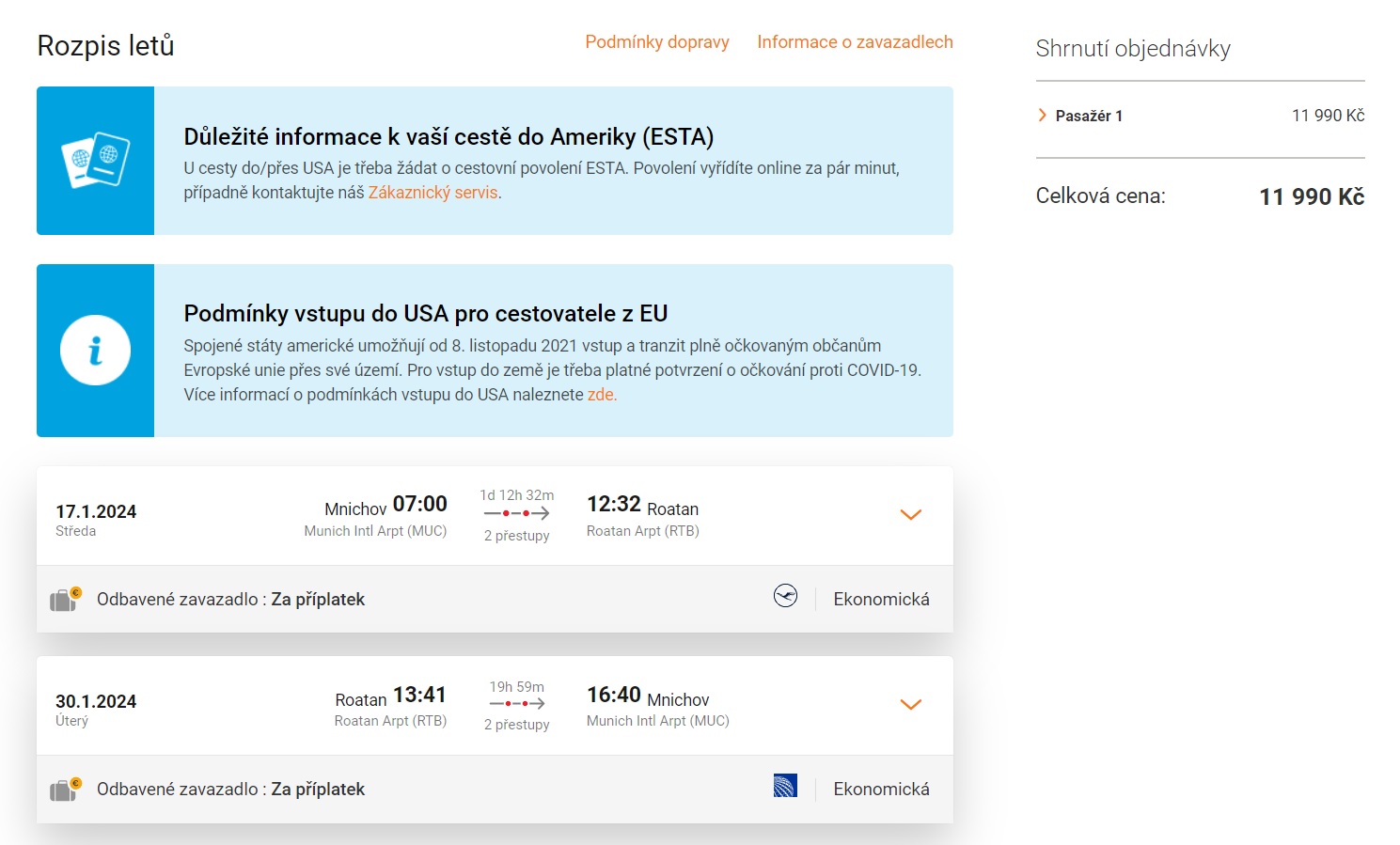Expand outbound flight details for 17.1.2024
Viewport: 1400px width, 845px height.
(x=910, y=515)
